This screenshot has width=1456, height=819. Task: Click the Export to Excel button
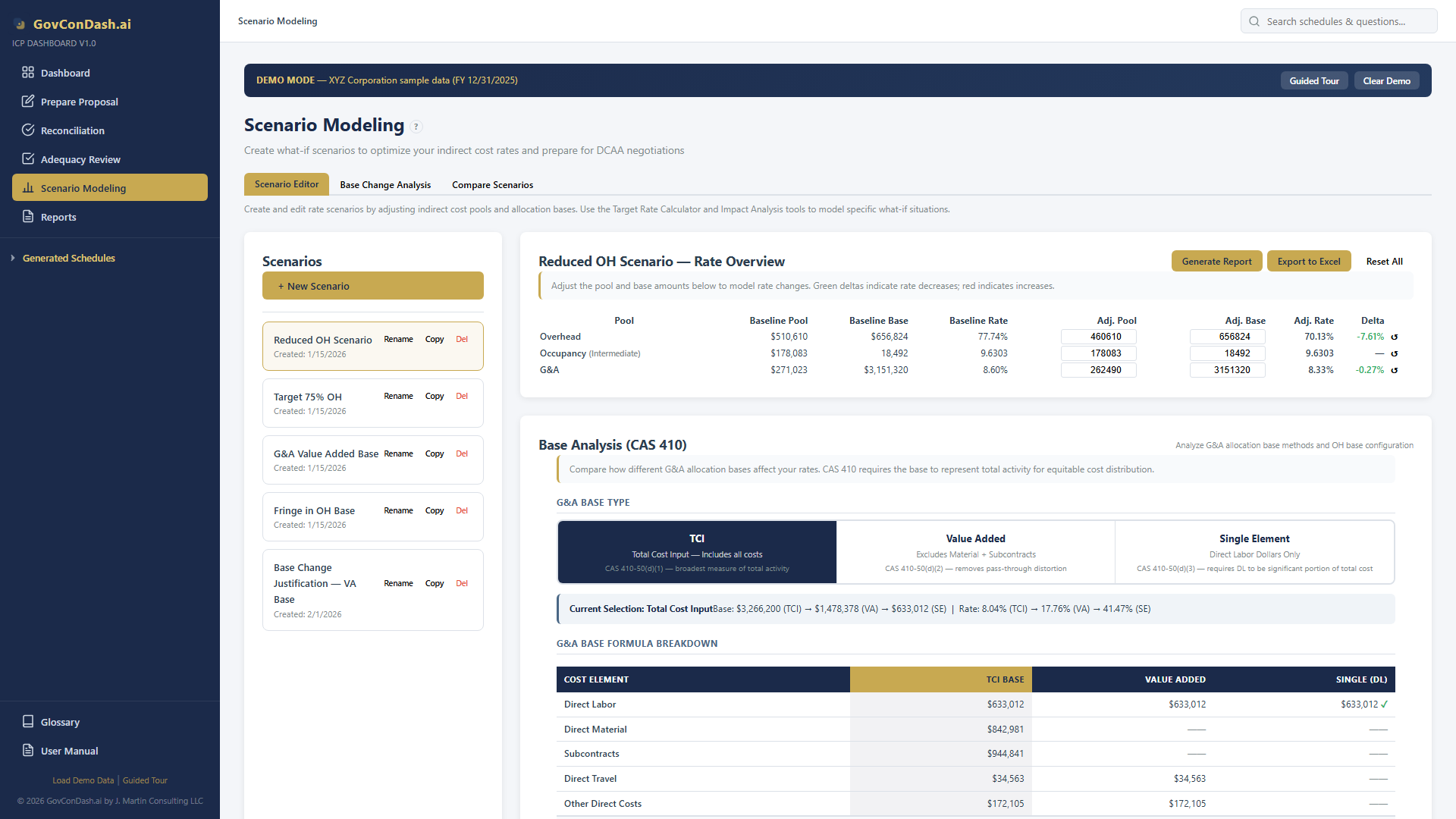1308,262
